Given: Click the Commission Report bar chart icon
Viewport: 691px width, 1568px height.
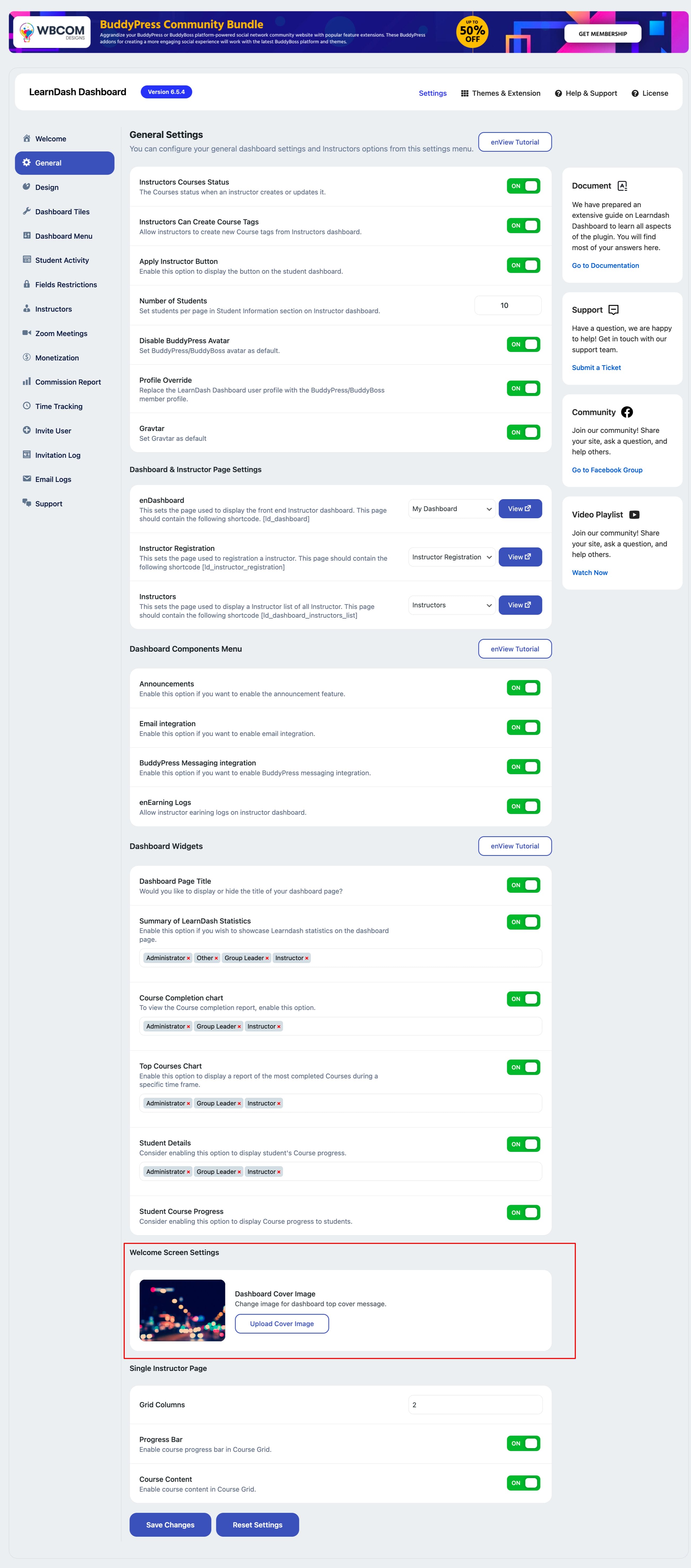Looking at the screenshot, I should pyautogui.click(x=27, y=382).
